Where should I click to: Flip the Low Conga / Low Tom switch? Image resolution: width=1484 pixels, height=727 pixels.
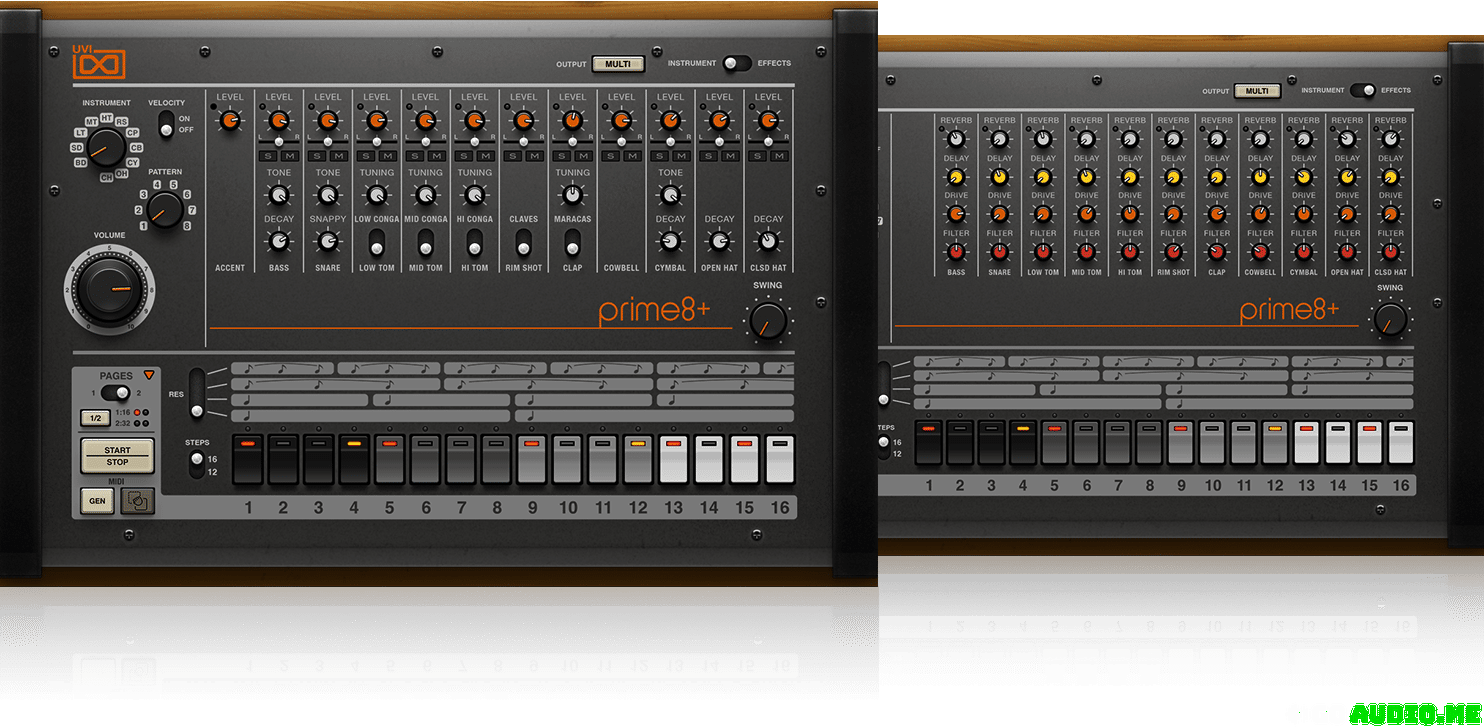[376, 243]
